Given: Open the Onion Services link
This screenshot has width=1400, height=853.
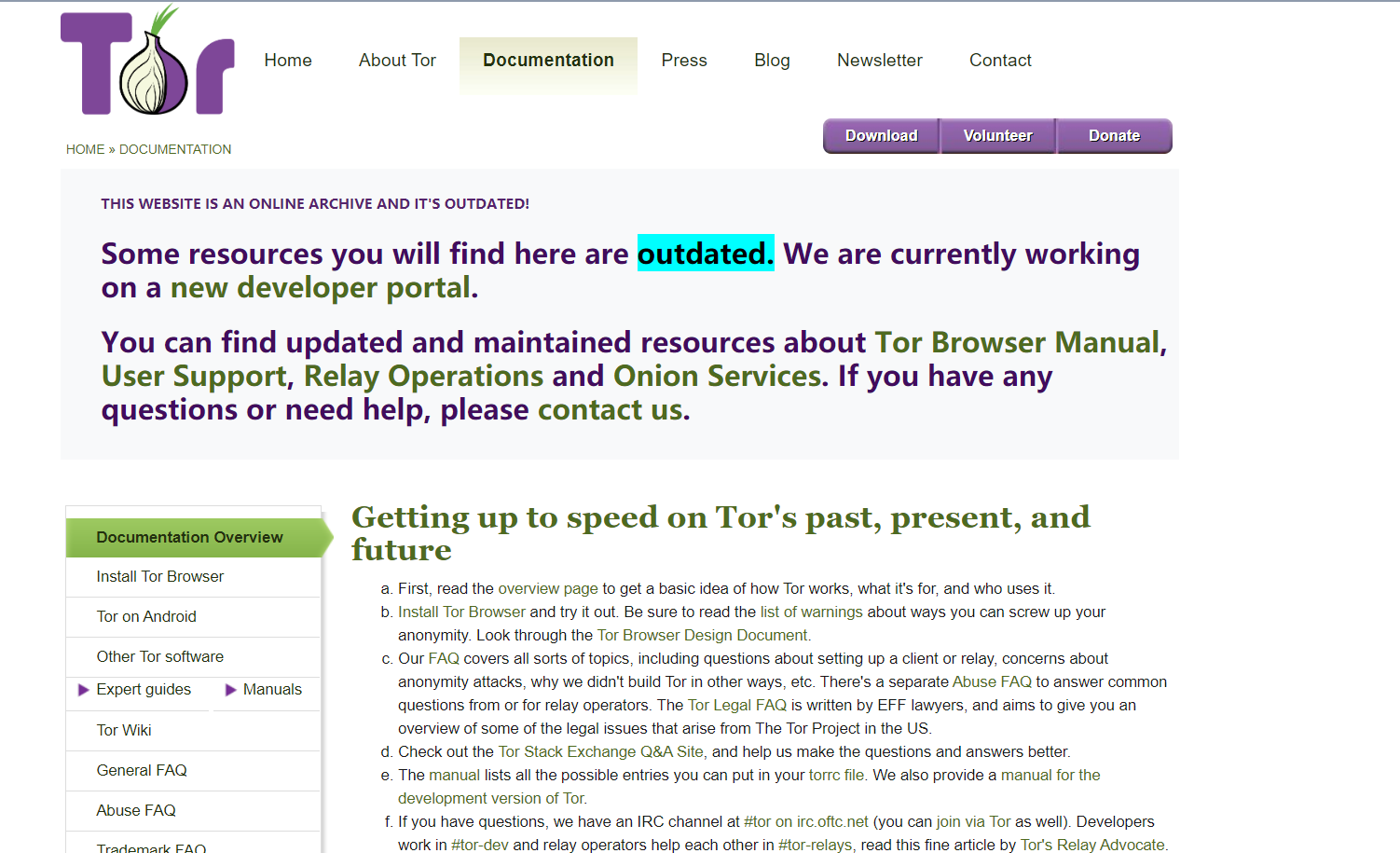Looking at the screenshot, I should point(718,376).
